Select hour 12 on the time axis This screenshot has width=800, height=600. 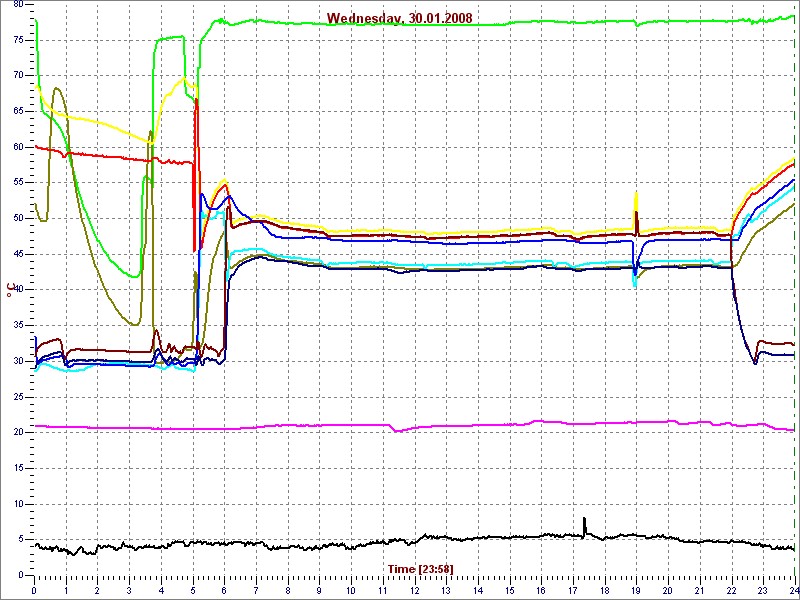click(414, 591)
